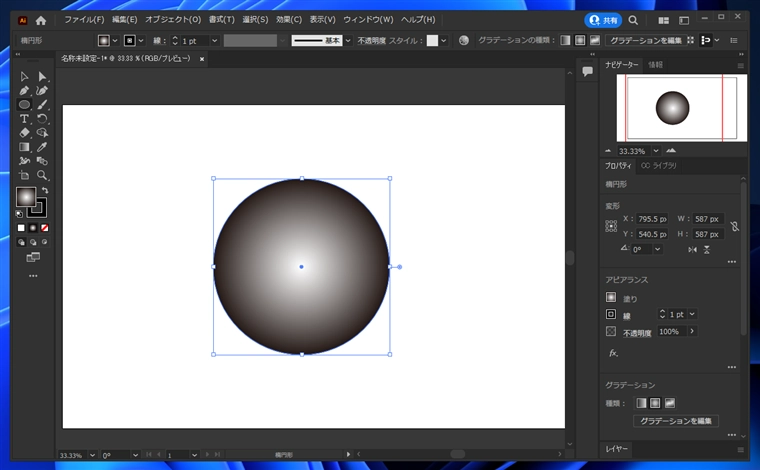The height and width of the screenshot is (470, 760).
Task: Enable Draw Inside mode
Action: 45,242
